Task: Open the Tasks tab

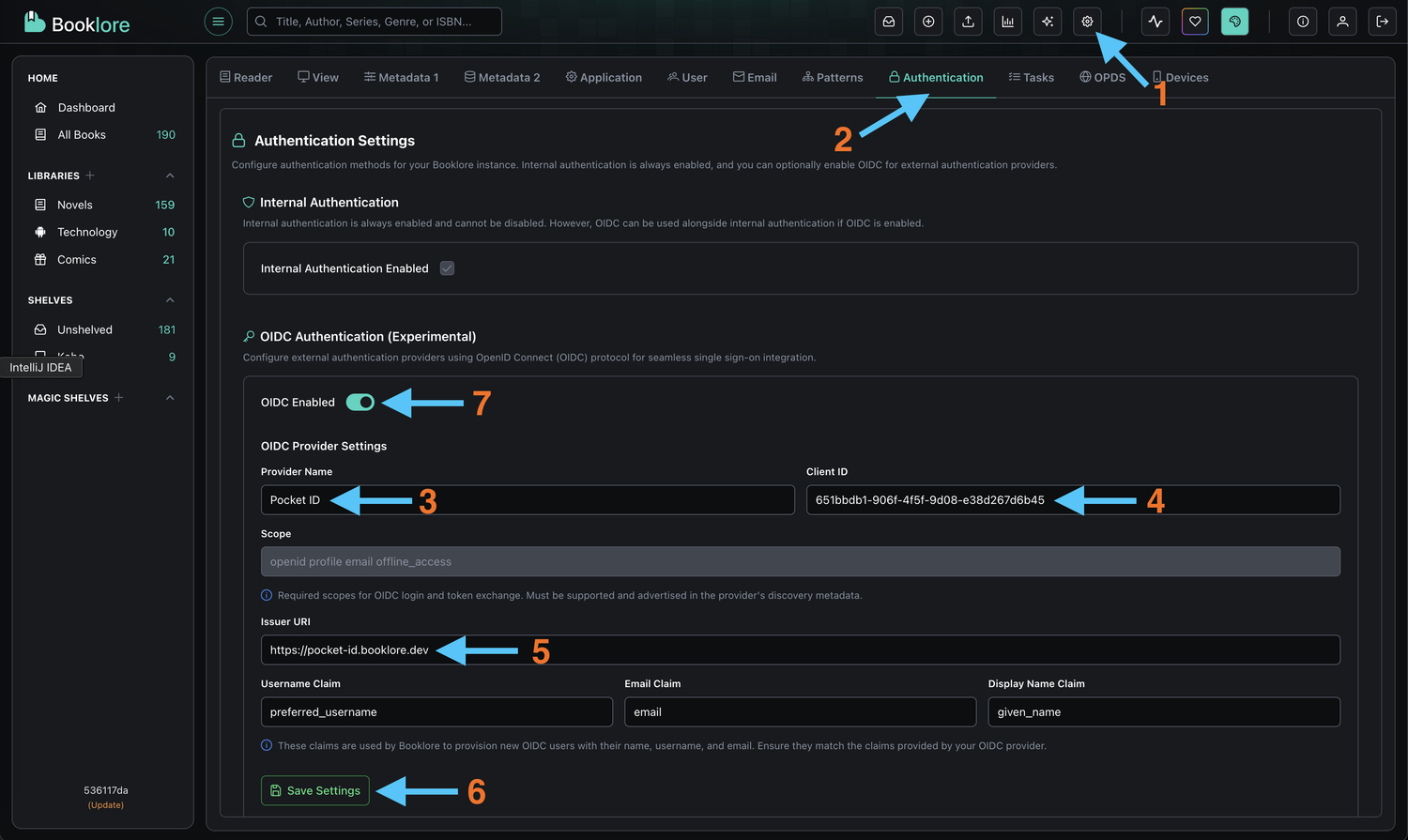Action: (1031, 77)
